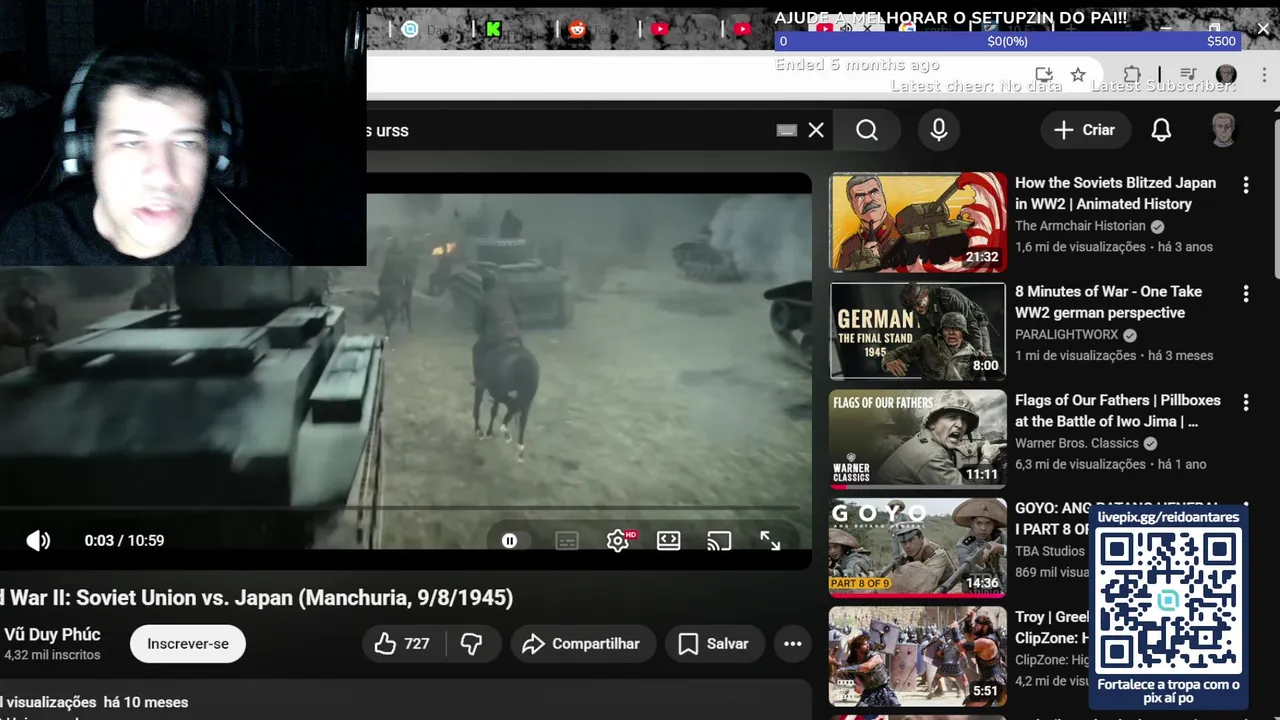Clear the YouTube search box with X

pyautogui.click(x=816, y=130)
